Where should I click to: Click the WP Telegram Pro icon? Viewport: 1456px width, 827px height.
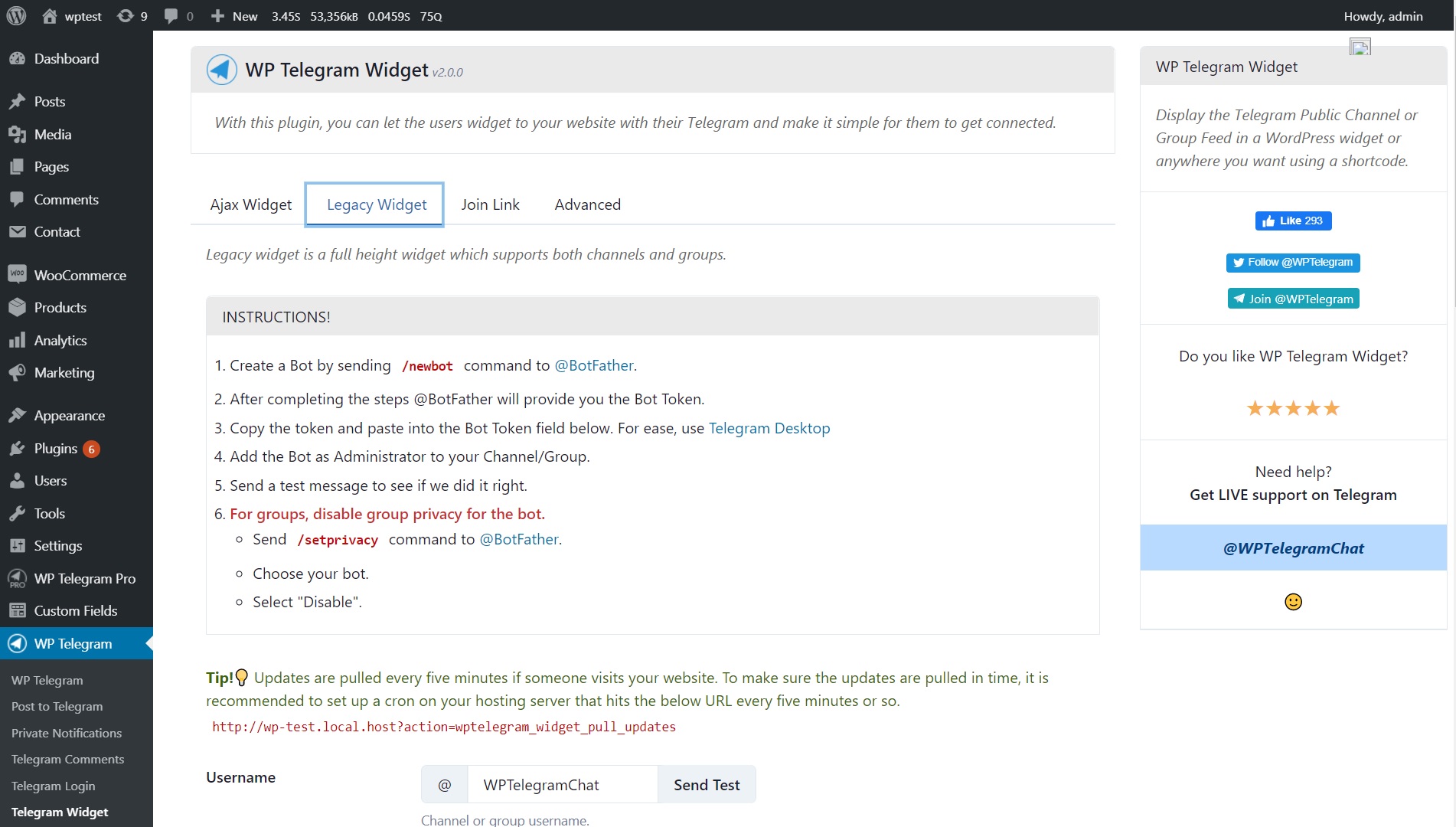[x=17, y=579]
